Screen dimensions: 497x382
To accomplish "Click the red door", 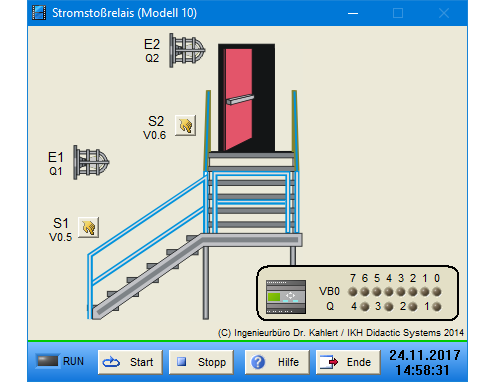I will (239, 99).
